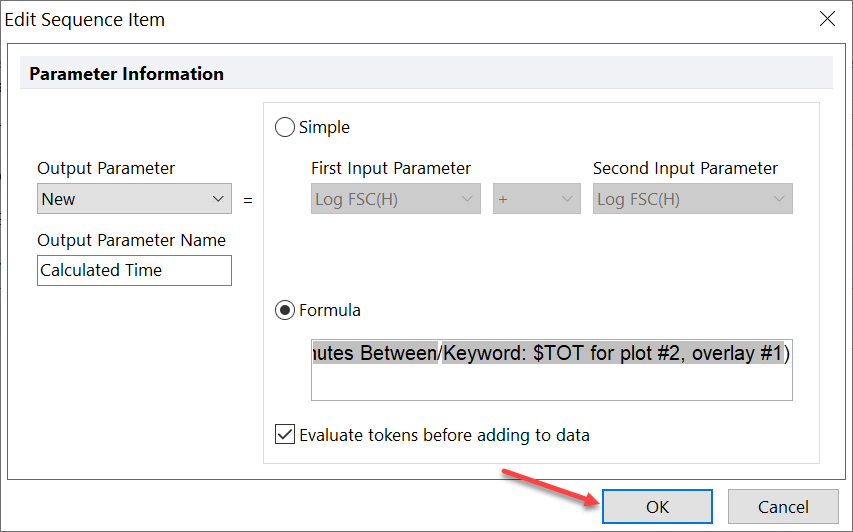Click the equals sign beside Output Parameter
The image size is (853, 532).
(x=248, y=200)
